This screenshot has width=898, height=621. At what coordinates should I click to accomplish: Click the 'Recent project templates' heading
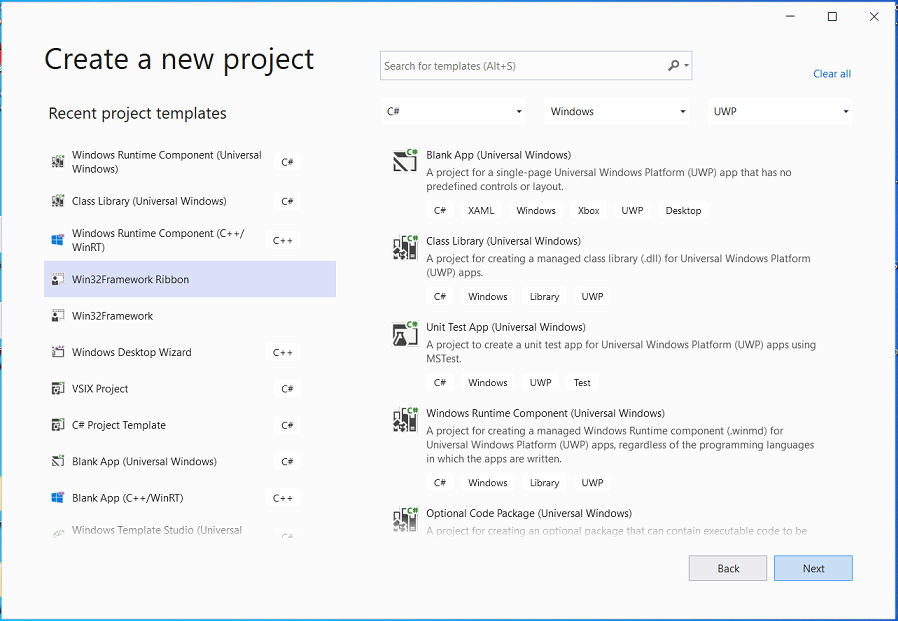point(137,113)
